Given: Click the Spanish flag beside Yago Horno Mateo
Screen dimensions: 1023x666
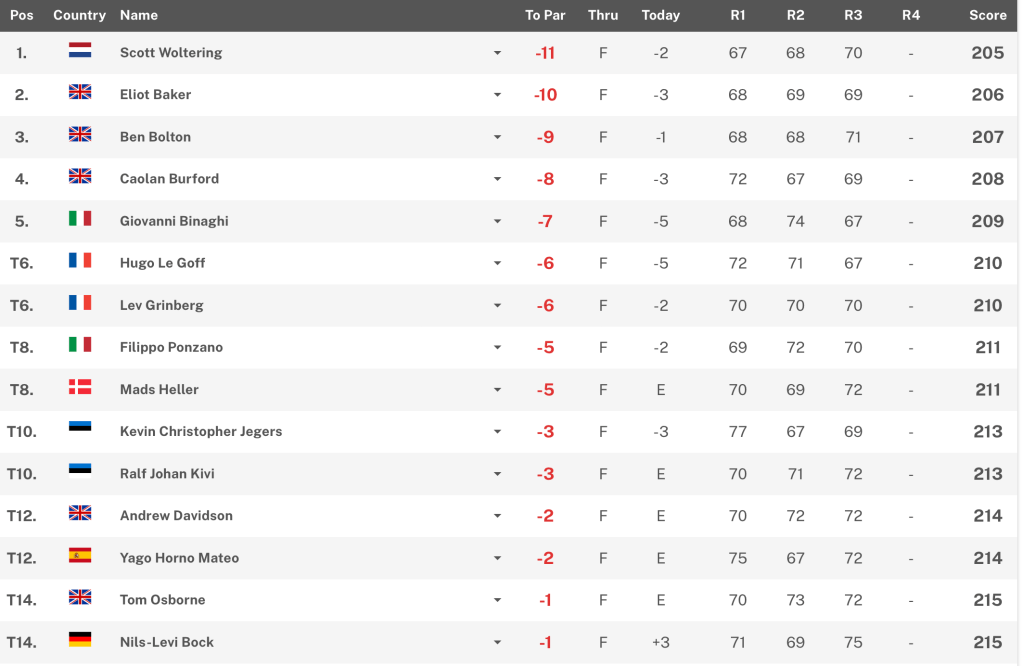Looking at the screenshot, I should (x=80, y=556).
